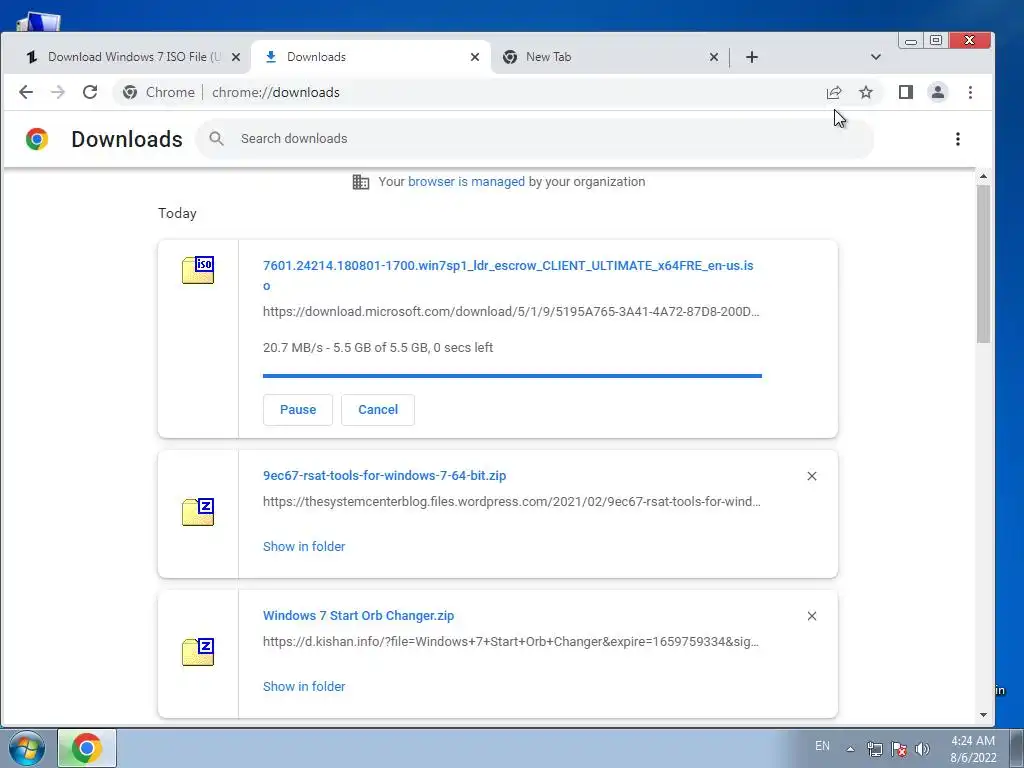The width and height of the screenshot is (1024, 768).
Task: Click the page scrollbar thumb
Action: pyautogui.click(x=984, y=264)
